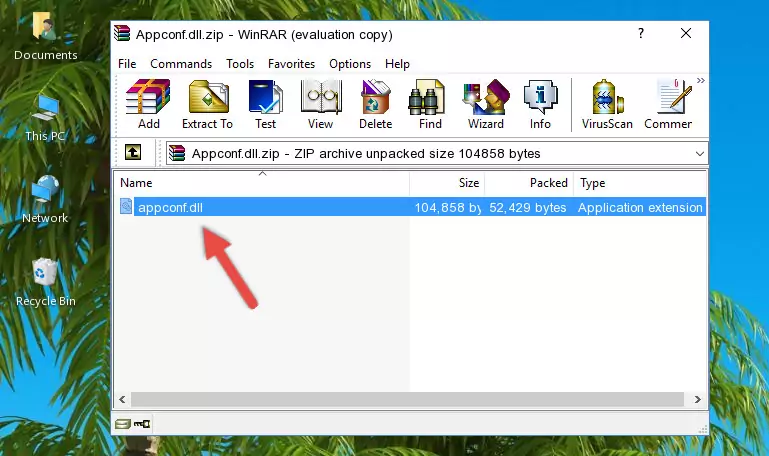Sort by the Size column header
This screenshot has height=456, width=769.
[447, 183]
